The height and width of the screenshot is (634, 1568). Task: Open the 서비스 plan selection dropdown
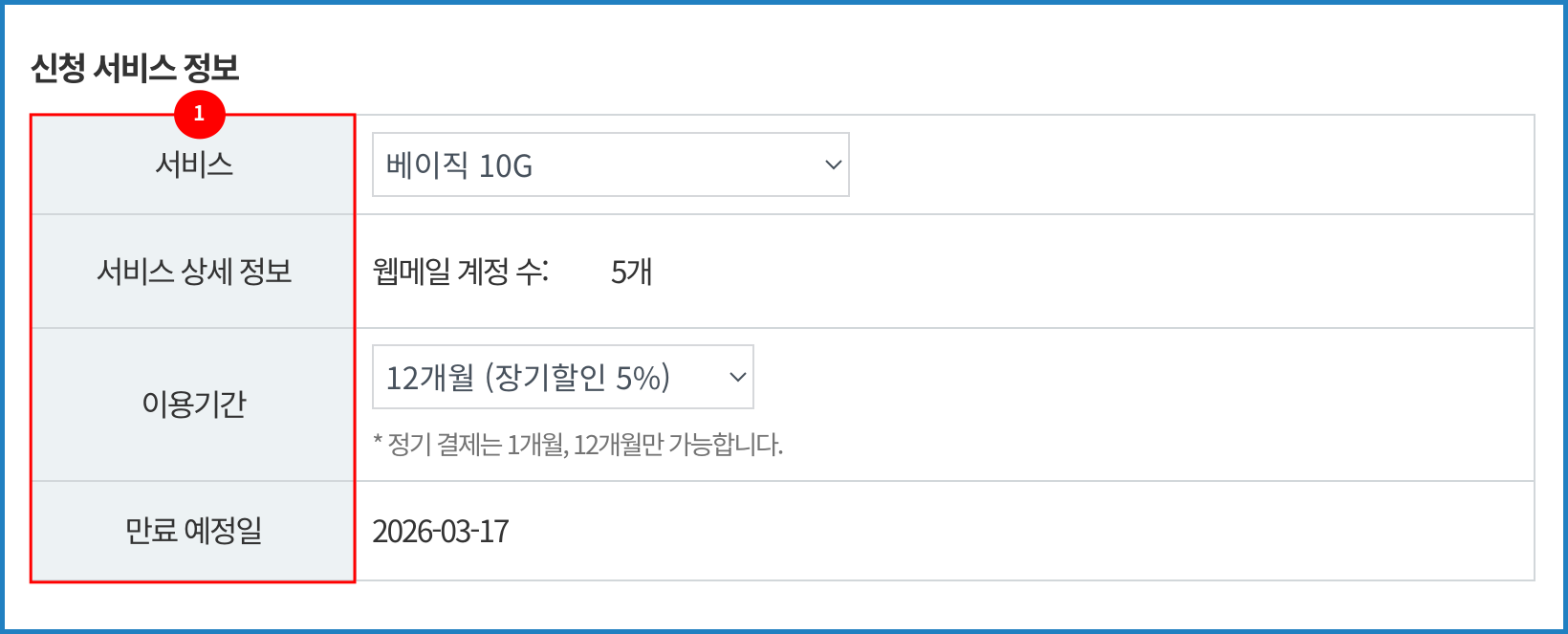coord(610,165)
